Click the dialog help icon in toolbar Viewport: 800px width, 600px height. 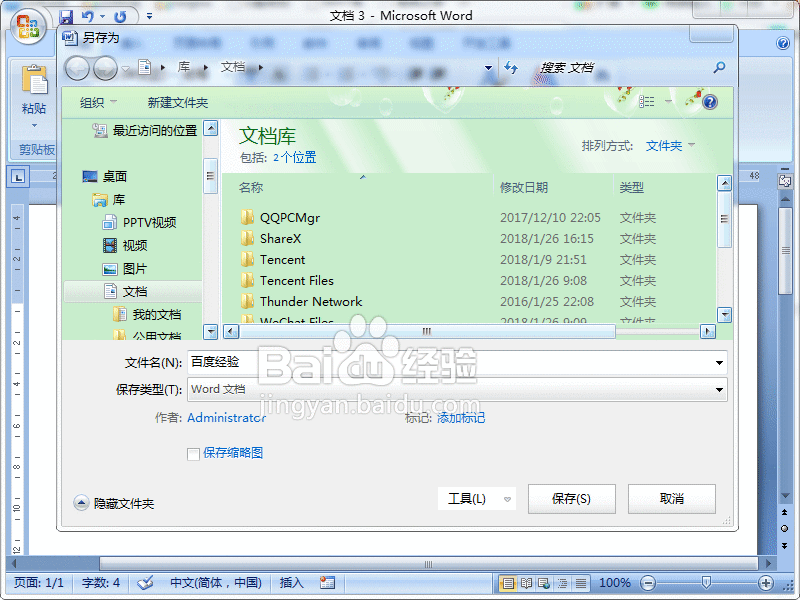click(710, 103)
